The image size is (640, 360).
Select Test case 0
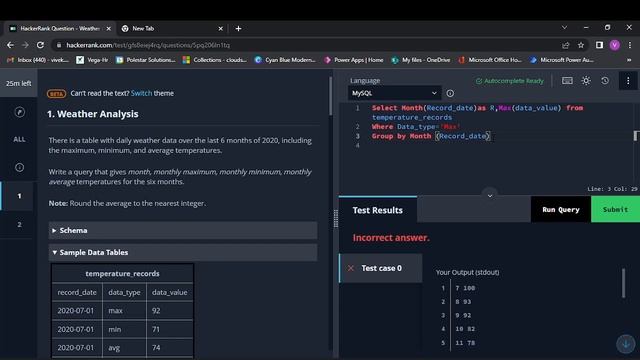click(x=380, y=268)
